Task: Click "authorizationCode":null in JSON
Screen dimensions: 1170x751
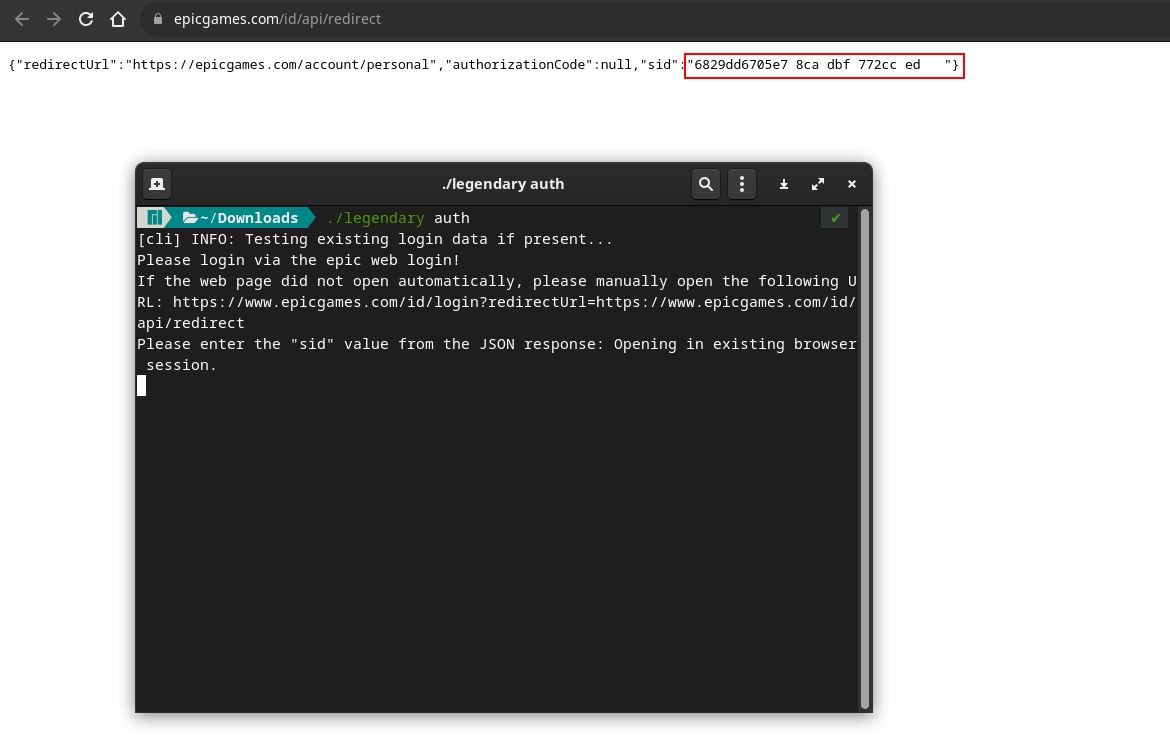Action: click(538, 65)
